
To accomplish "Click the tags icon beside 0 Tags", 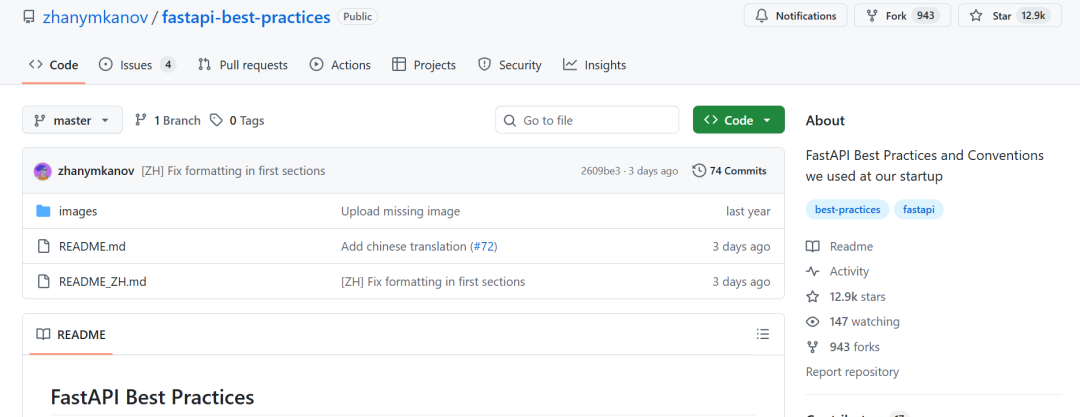I will click(x=216, y=120).
